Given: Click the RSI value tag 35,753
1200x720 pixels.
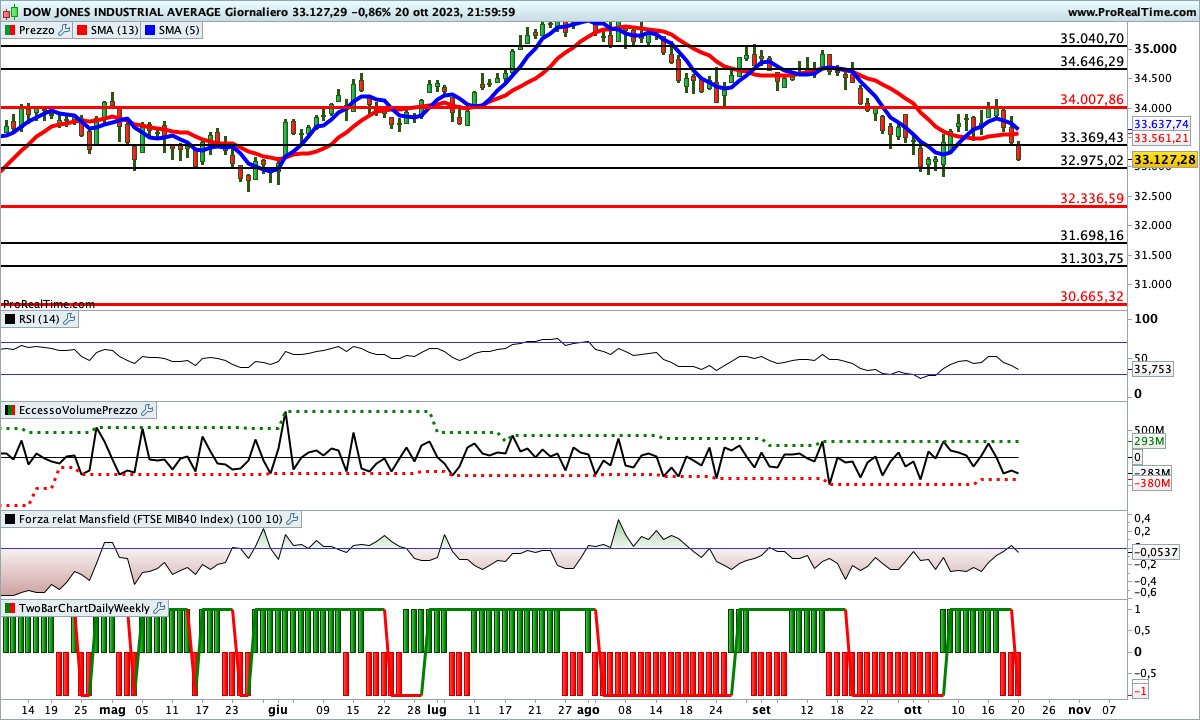Looking at the screenshot, I should coord(1152,369).
